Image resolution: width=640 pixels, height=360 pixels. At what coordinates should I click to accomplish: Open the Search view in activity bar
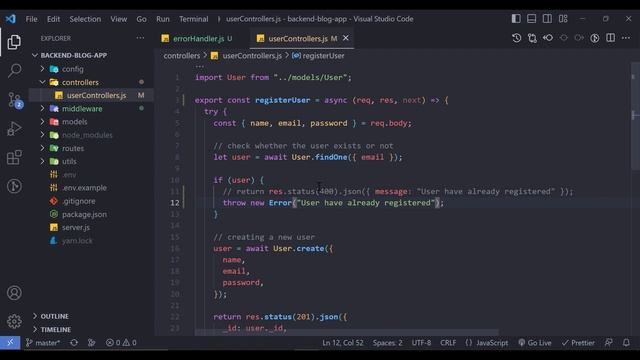14,70
